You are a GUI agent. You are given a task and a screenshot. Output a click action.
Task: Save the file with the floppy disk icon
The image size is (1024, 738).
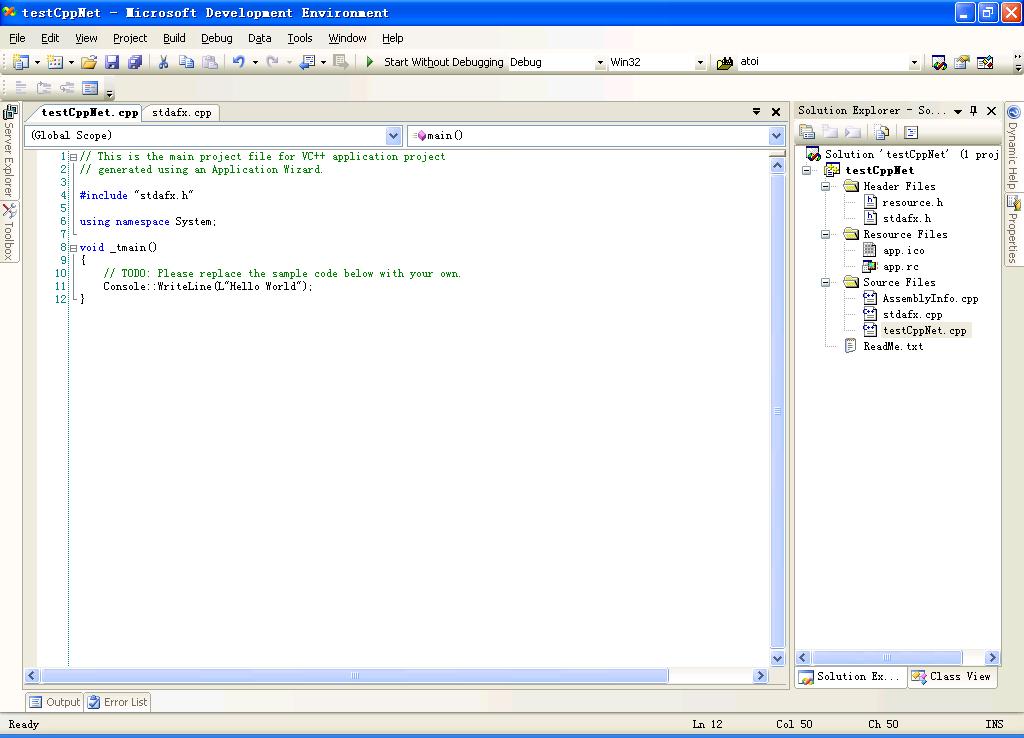[x=112, y=62]
